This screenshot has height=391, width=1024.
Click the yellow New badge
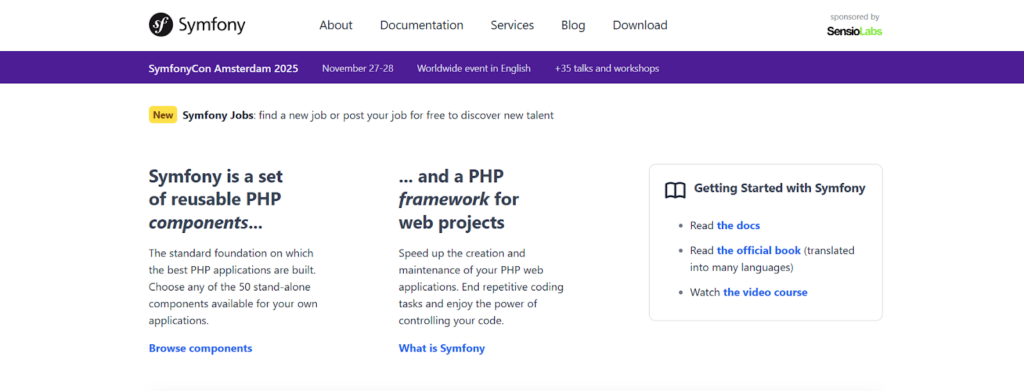click(163, 115)
